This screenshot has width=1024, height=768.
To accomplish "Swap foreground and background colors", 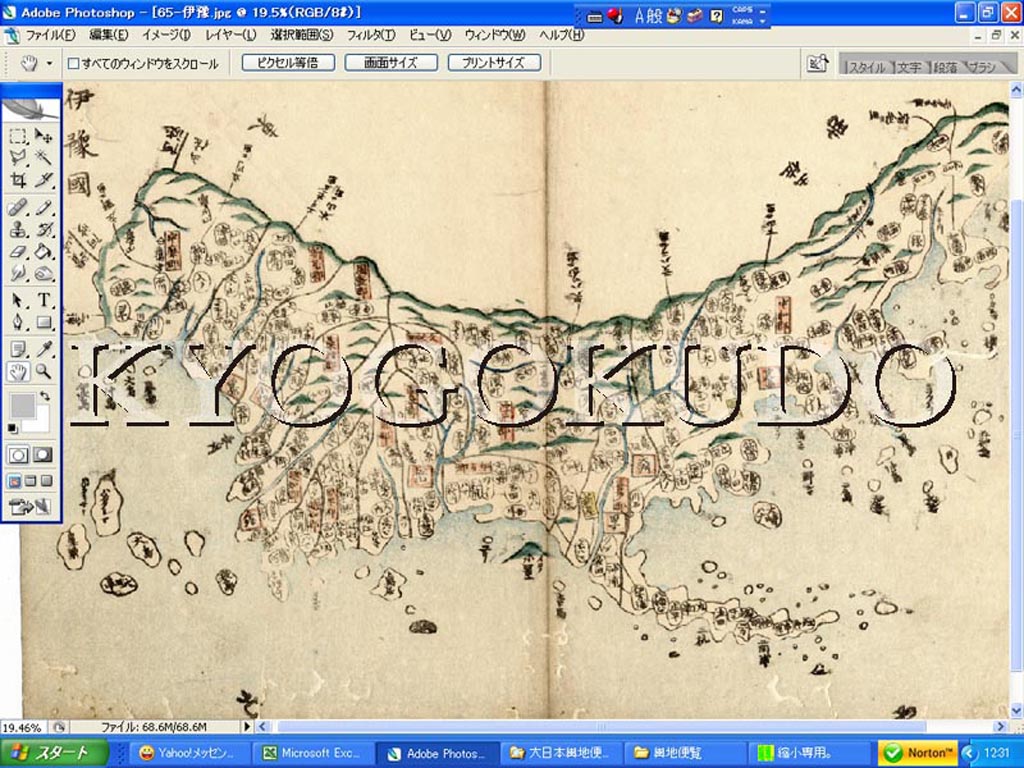I will [x=44, y=396].
